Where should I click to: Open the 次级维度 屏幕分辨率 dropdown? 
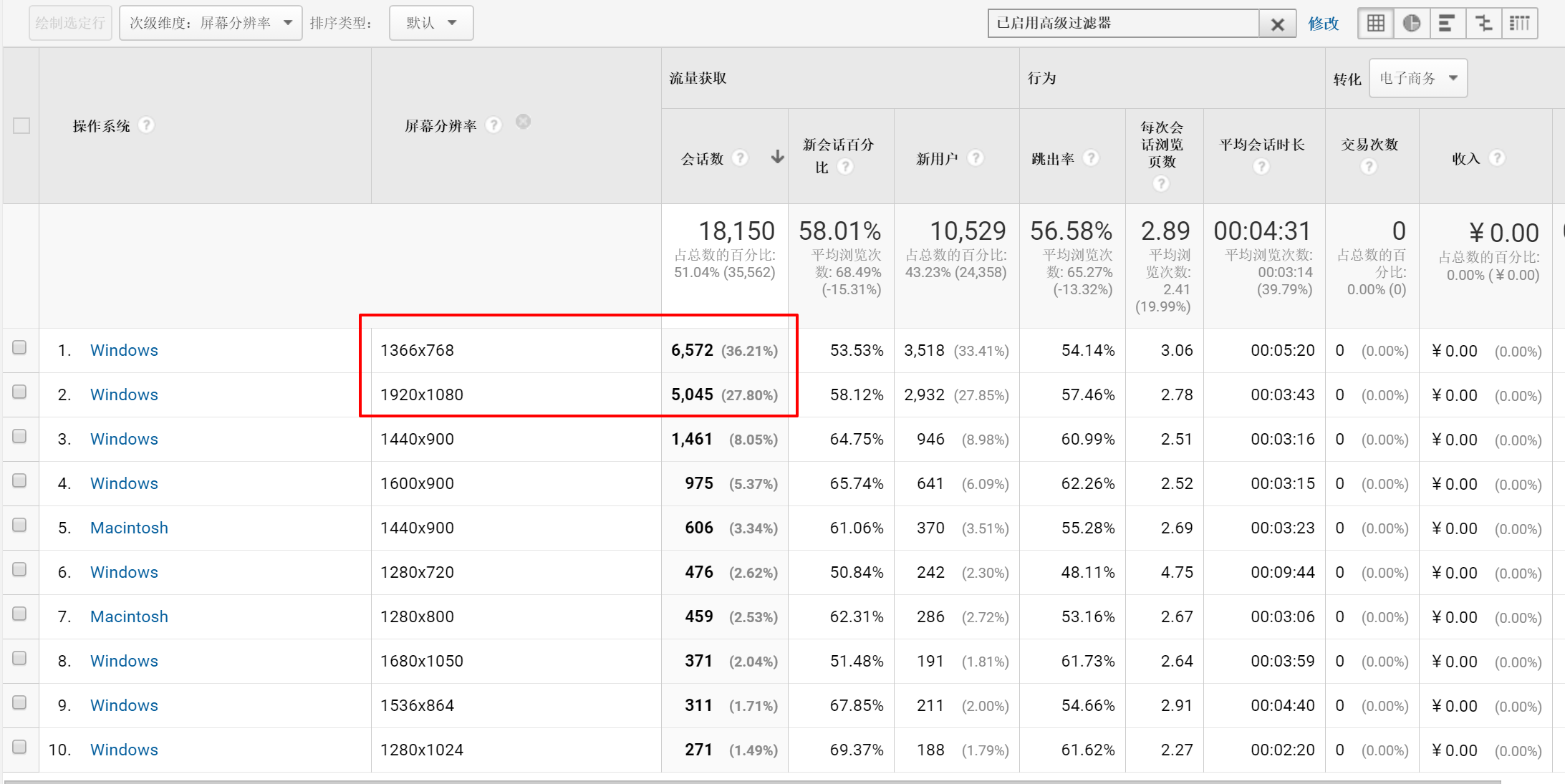pos(211,23)
